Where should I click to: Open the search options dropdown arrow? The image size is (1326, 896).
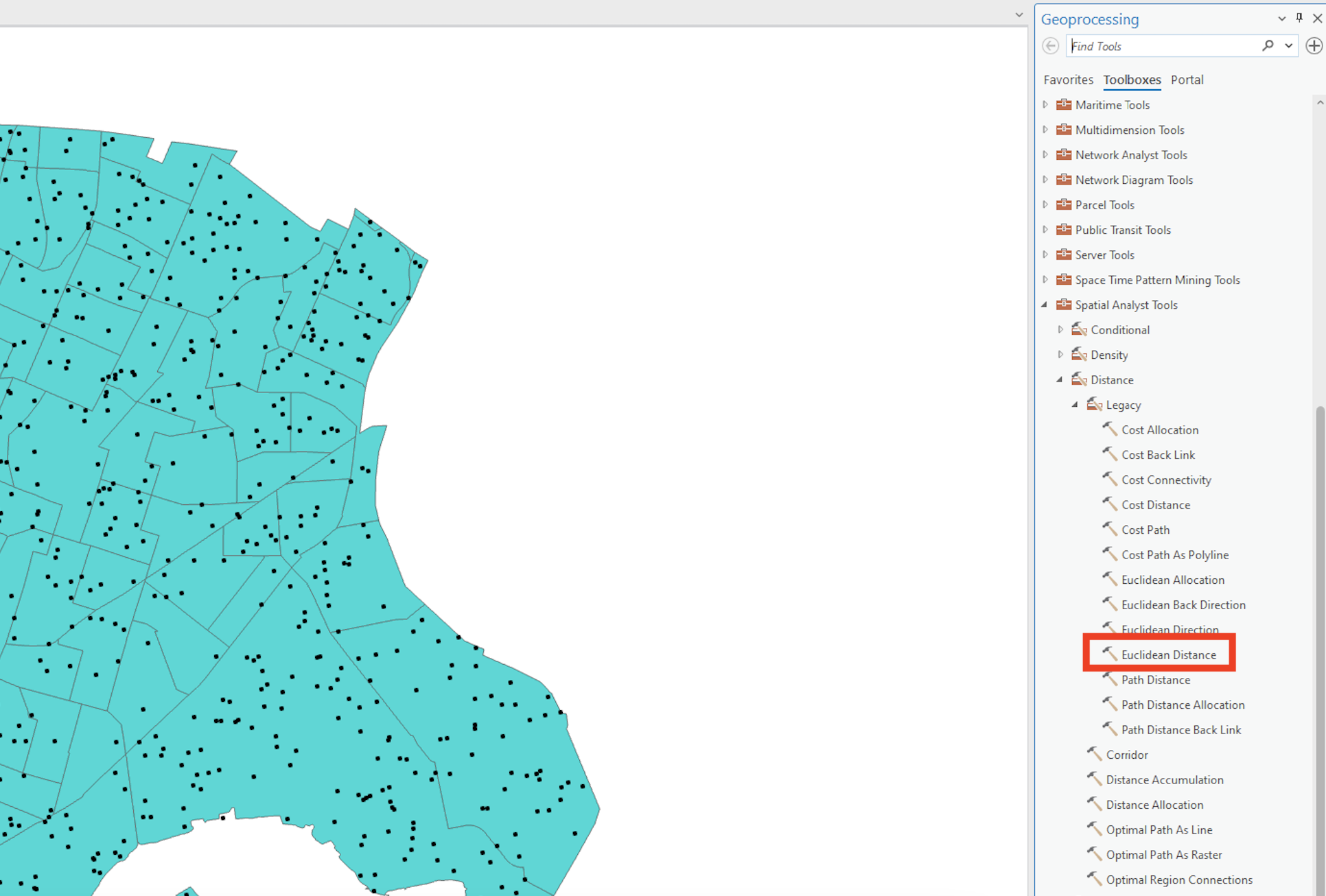pos(1288,46)
